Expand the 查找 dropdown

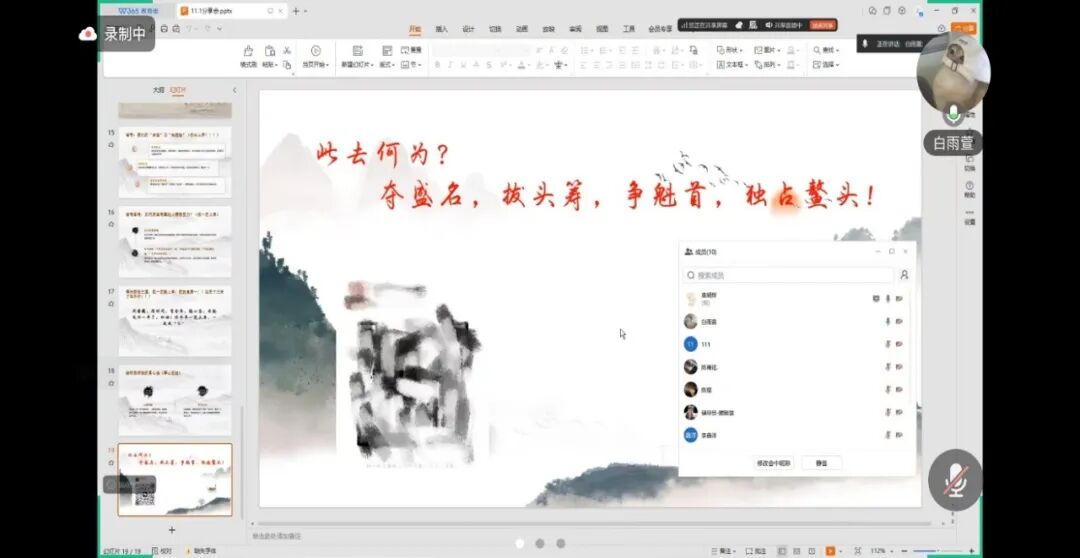[x=826, y=50]
